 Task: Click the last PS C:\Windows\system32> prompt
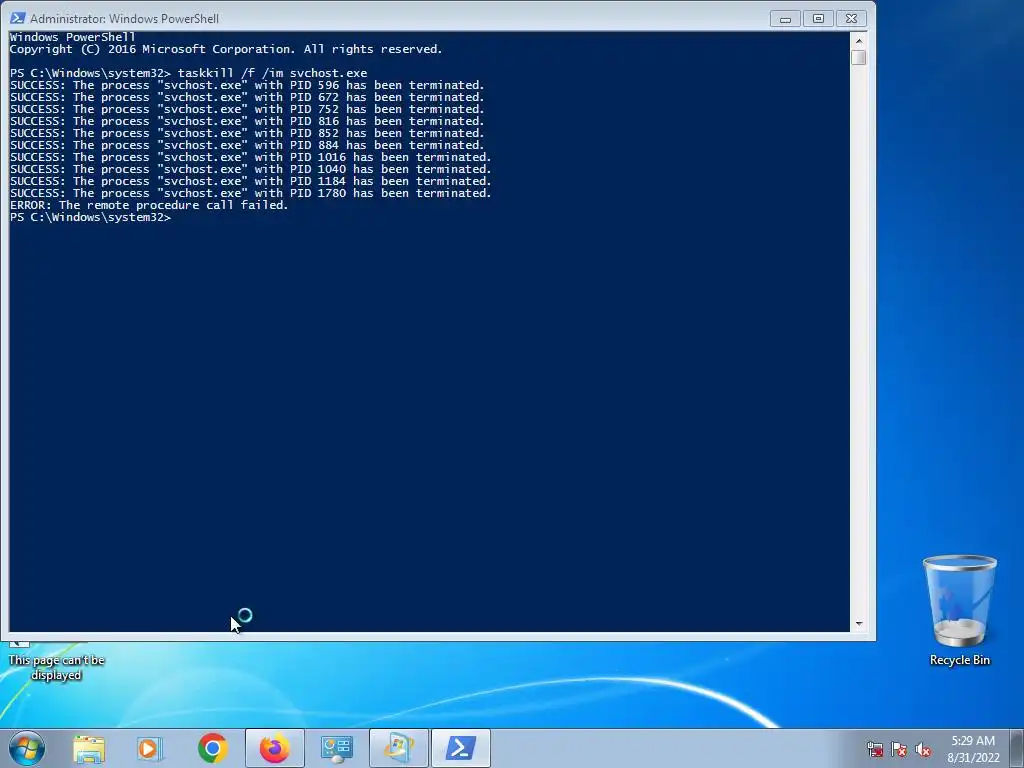pyautogui.click(x=90, y=217)
